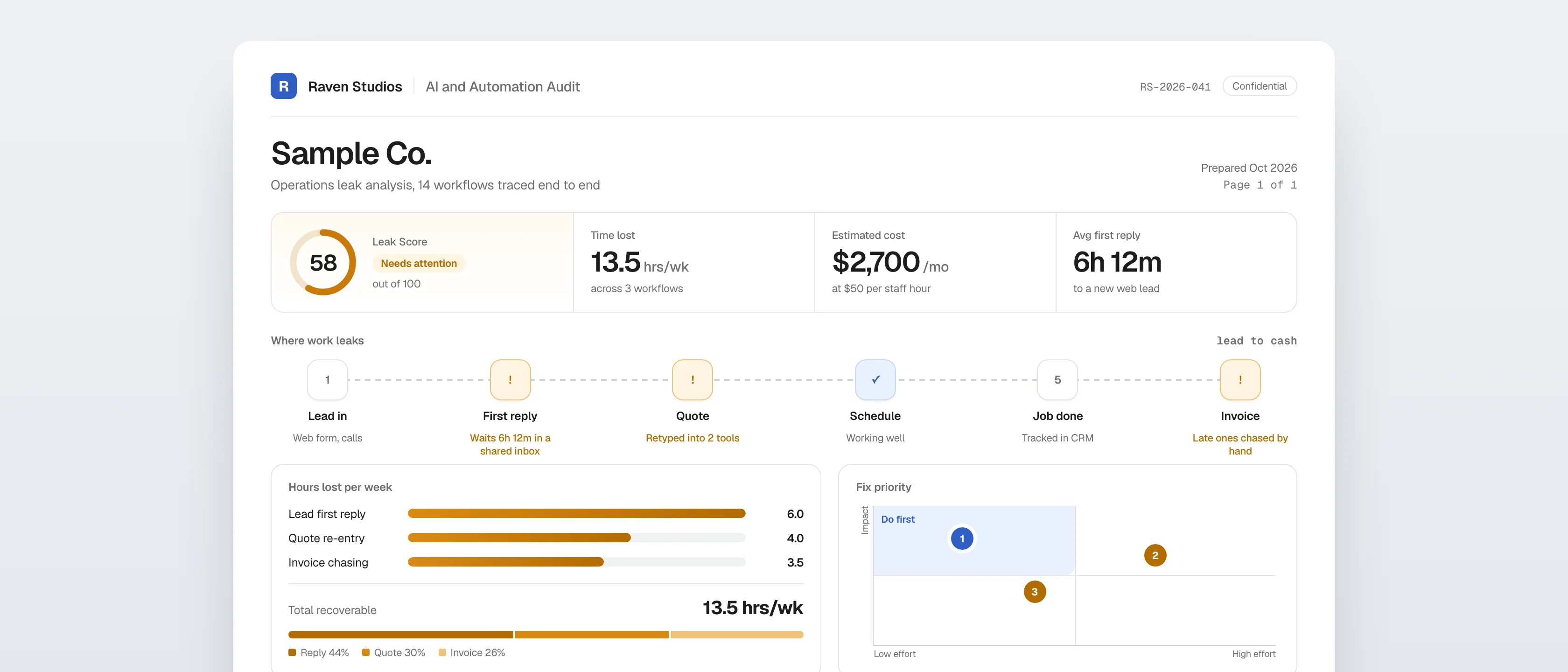
Task: Click the Reply 44% legend swatch
Action: pos(292,652)
